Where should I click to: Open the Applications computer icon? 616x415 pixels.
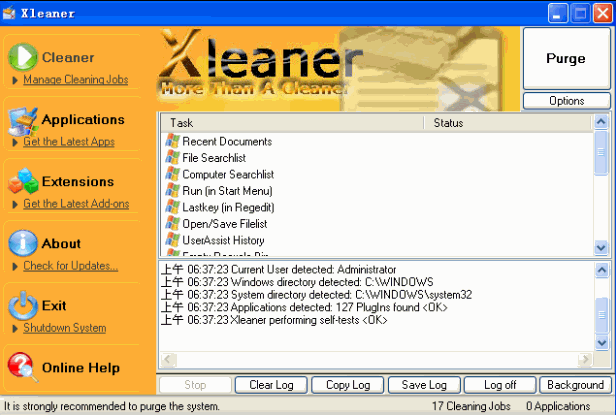[x=23, y=121]
